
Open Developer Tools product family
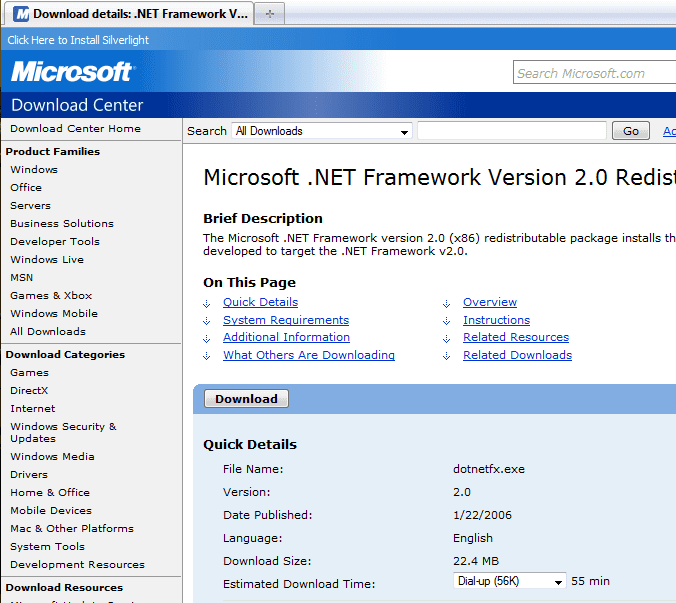pos(55,241)
